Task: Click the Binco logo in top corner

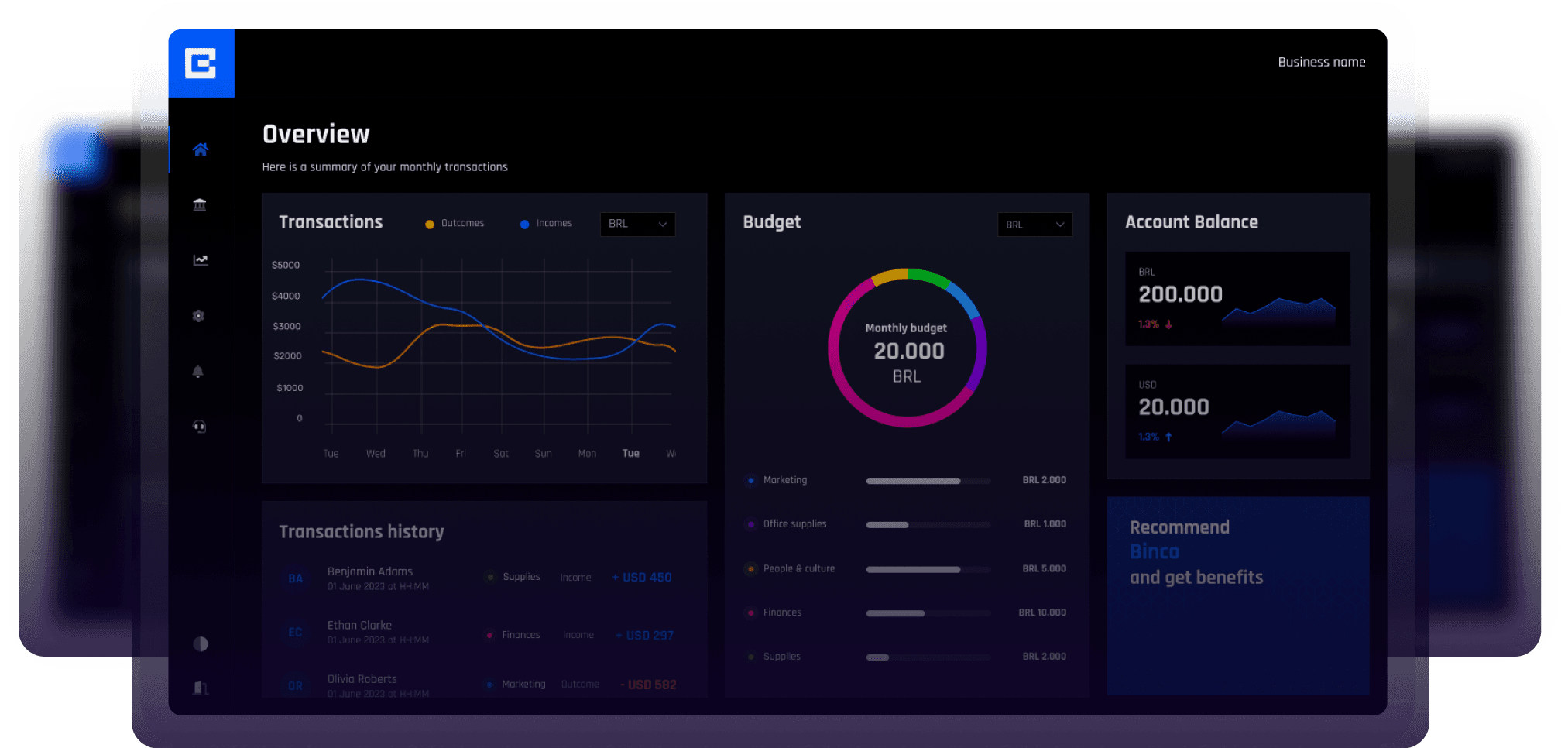Action: pos(201,63)
